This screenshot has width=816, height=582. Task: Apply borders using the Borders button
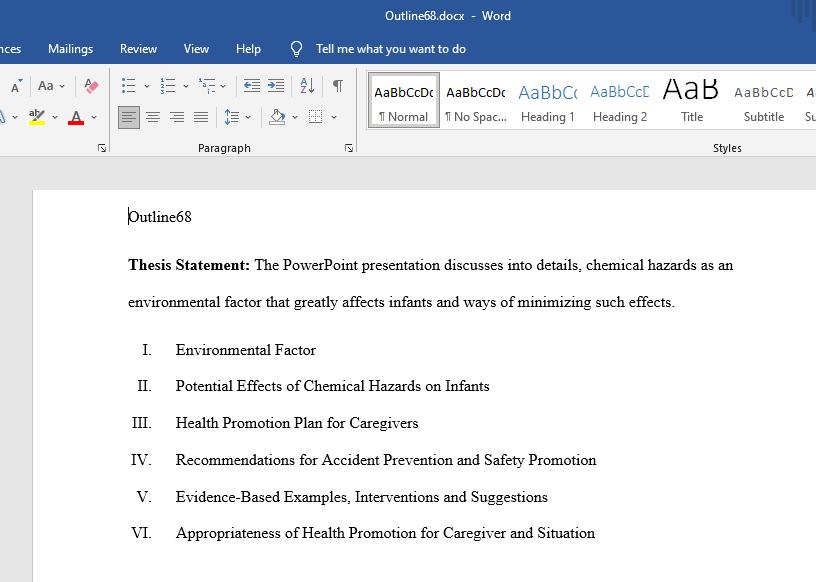(x=315, y=117)
